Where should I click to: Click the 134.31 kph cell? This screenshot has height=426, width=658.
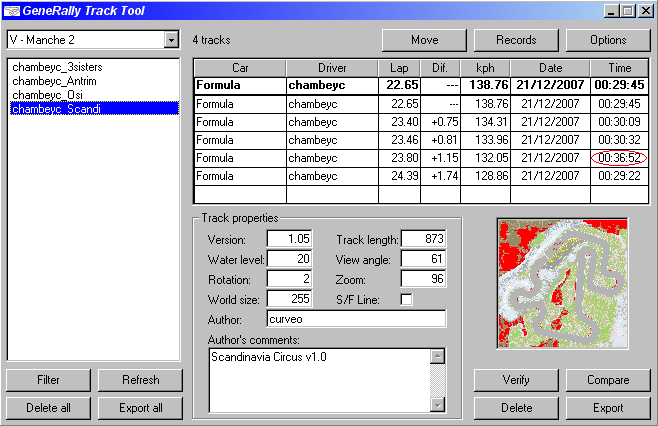tap(486, 122)
